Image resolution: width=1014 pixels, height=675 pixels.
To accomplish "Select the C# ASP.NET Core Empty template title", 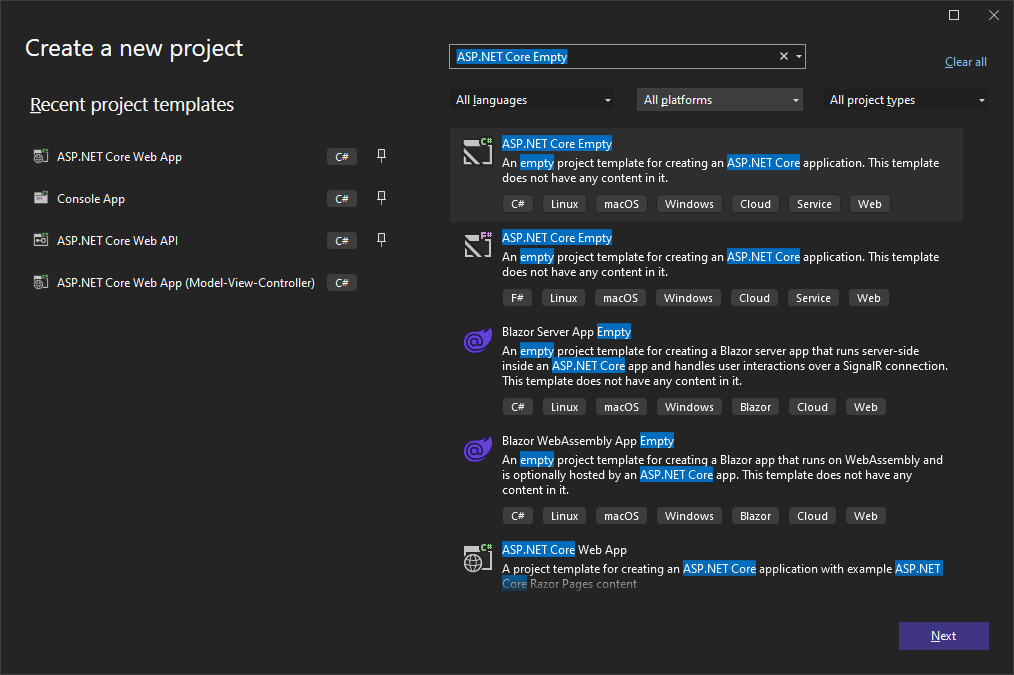I will click(557, 144).
